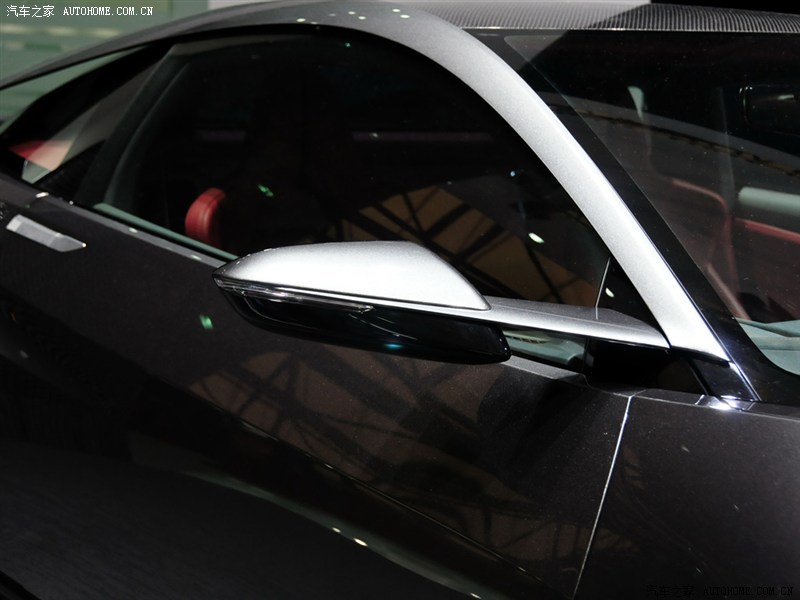Screen dimensions: 800x600
Task: Click the driver side window glass
Action: (x=350, y=140)
